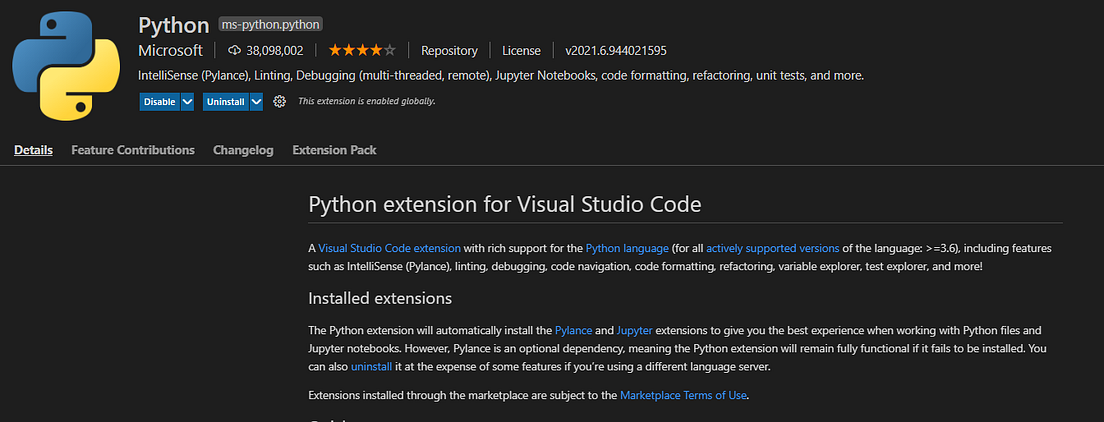Open the Uninstall button dropdown arrow
The width and height of the screenshot is (1104, 422).
(x=256, y=101)
